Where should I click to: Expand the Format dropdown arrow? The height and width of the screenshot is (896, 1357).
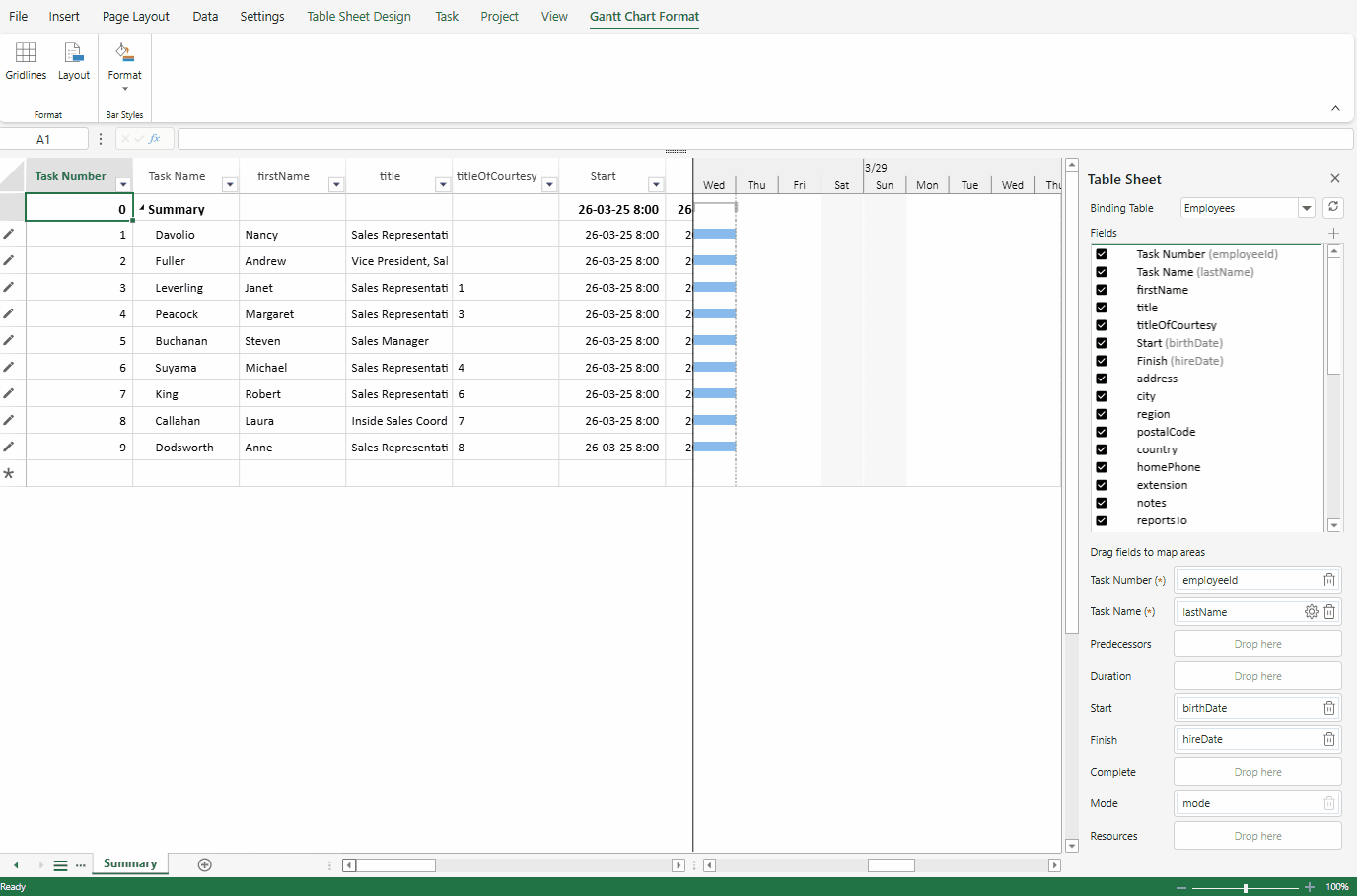coord(125,89)
